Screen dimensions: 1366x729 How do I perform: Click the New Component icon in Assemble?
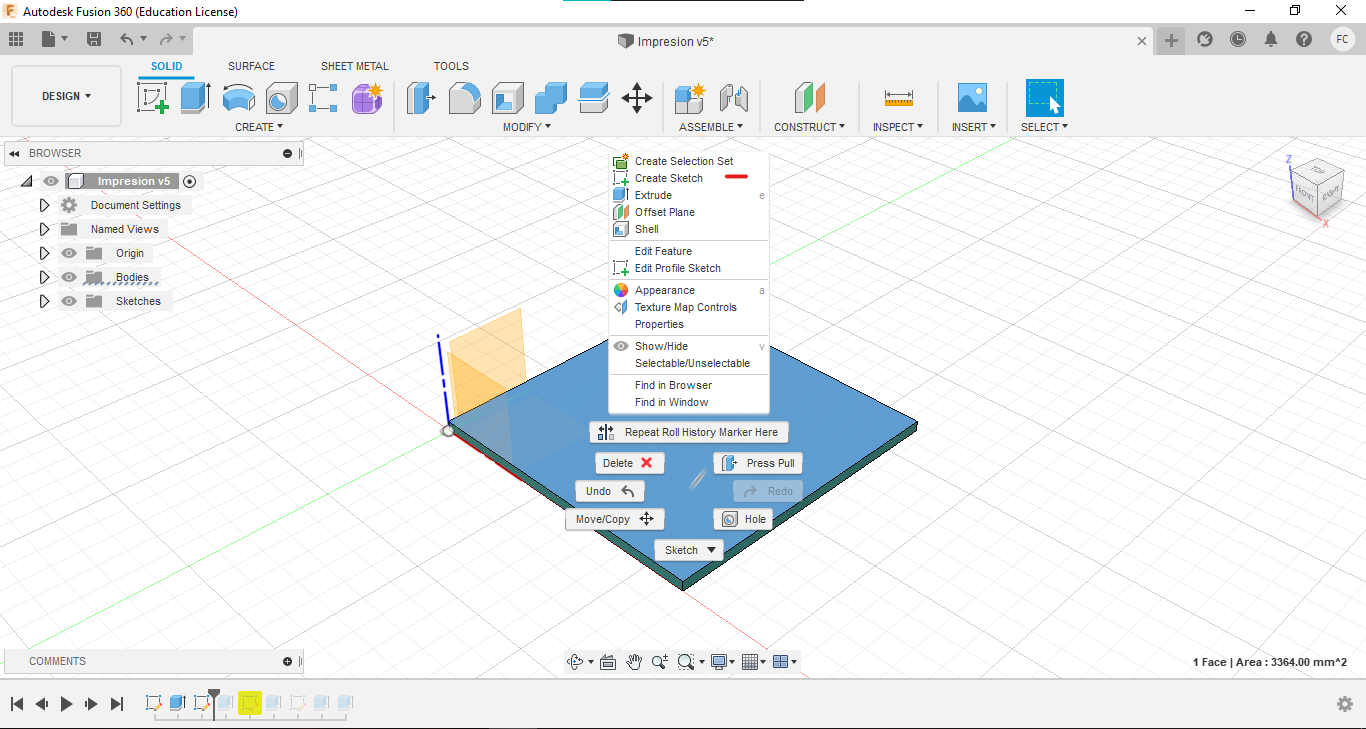[x=690, y=98]
